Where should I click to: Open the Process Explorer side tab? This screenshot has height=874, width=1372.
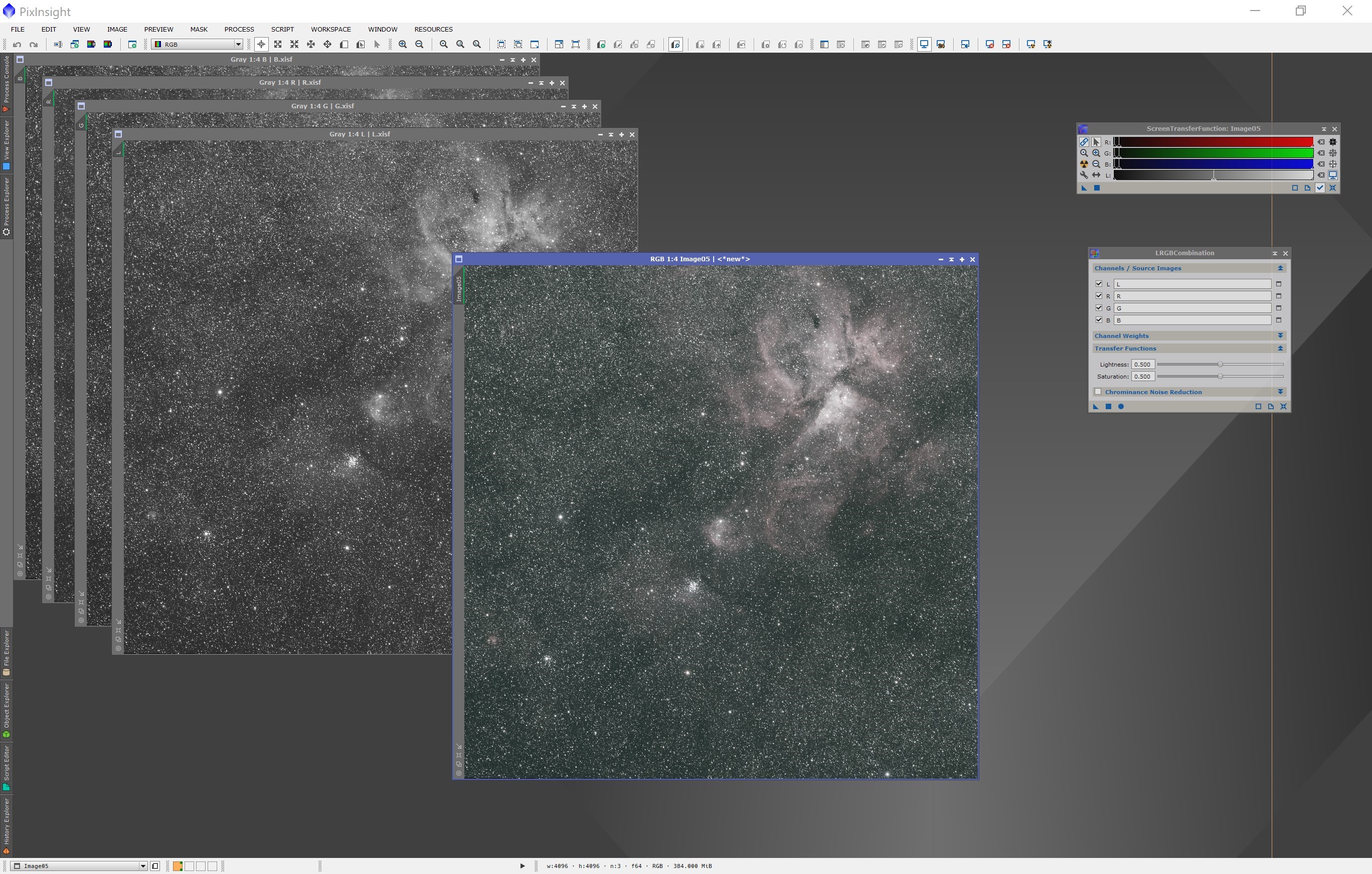[x=6, y=206]
